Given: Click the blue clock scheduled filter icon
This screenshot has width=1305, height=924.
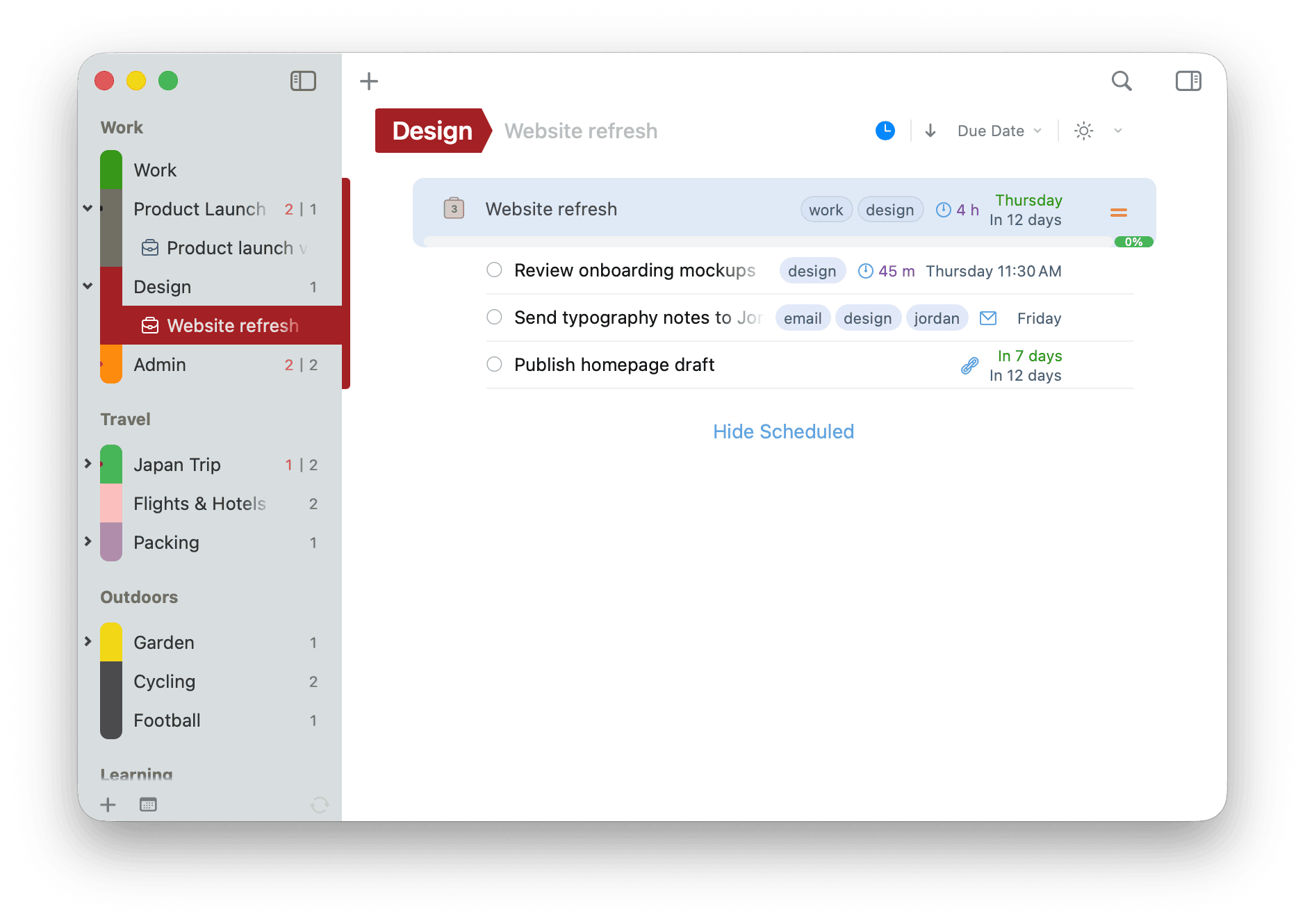Looking at the screenshot, I should tap(885, 131).
